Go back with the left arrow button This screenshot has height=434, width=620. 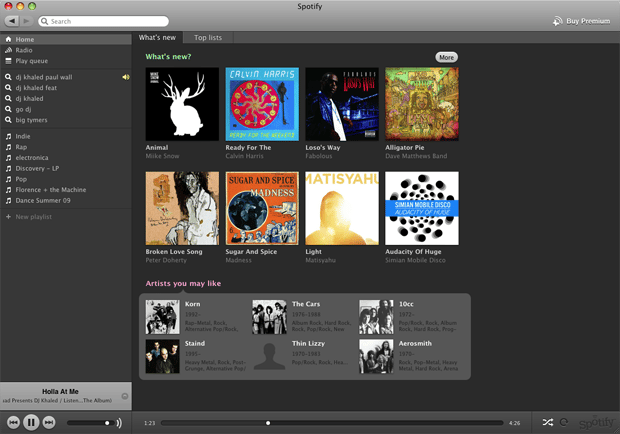tap(12, 21)
